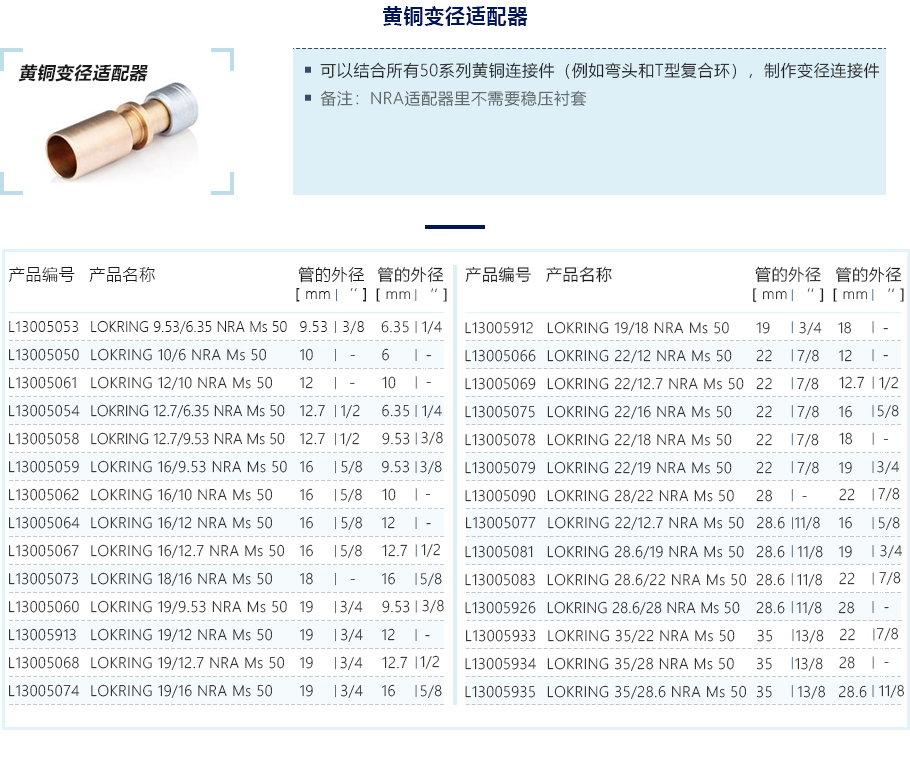Screen dimensions: 910x780
Task: Click product code L13005064
Action: pos(44,523)
